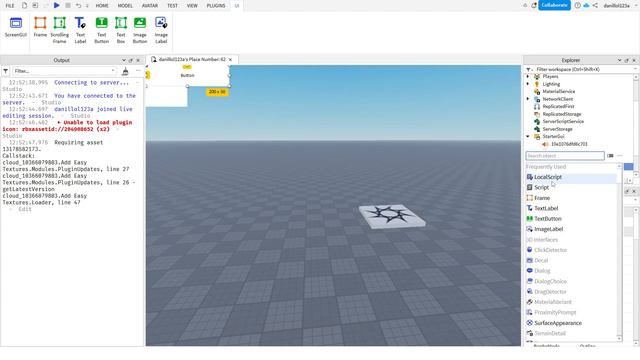Open the FILE menu
Screen dimensions: 640x360
[x=10, y=6]
